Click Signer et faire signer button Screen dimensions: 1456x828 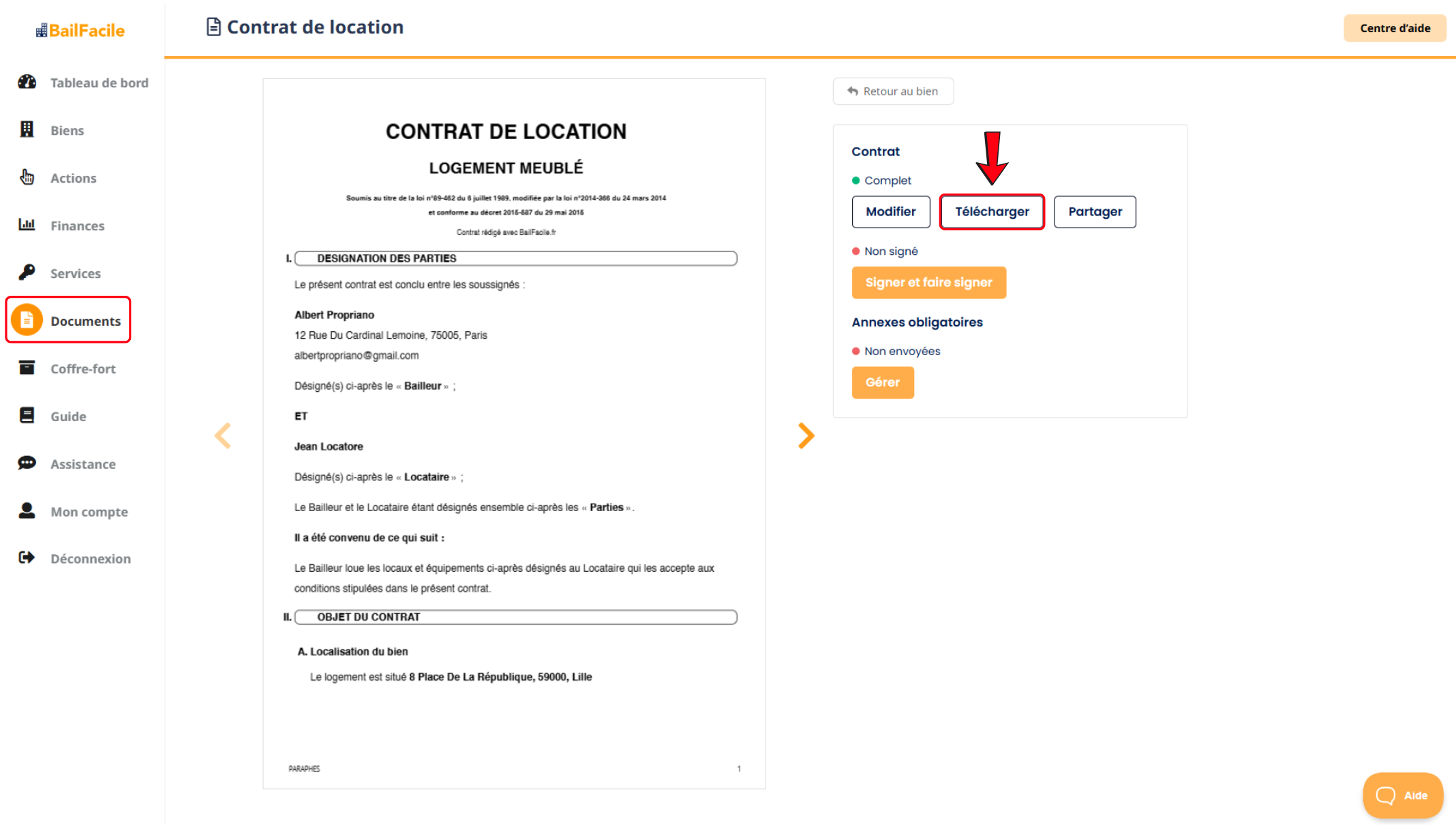tap(928, 282)
